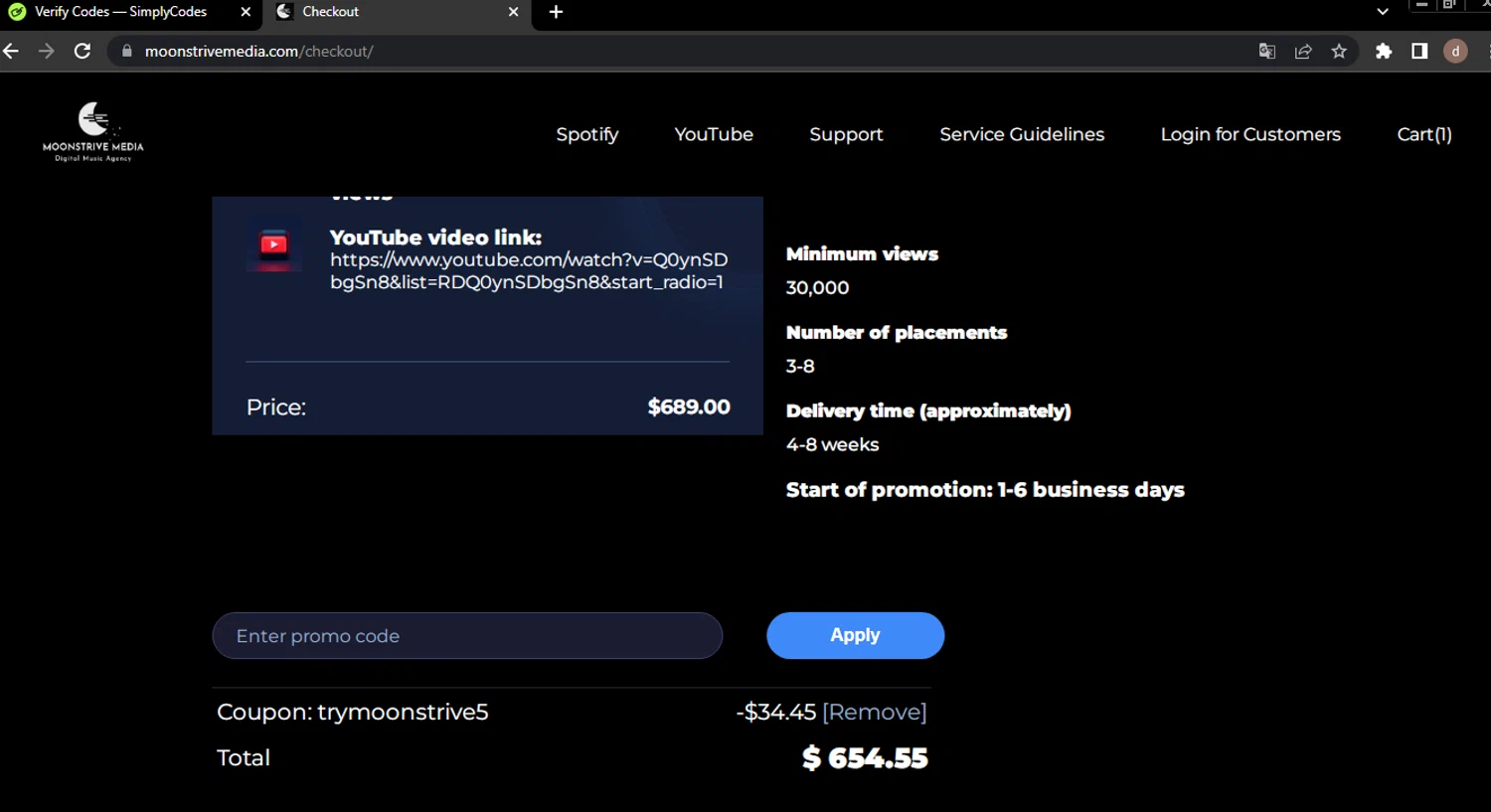Share this page via share icon
1491x812 pixels.
pyautogui.click(x=1303, y=52)
